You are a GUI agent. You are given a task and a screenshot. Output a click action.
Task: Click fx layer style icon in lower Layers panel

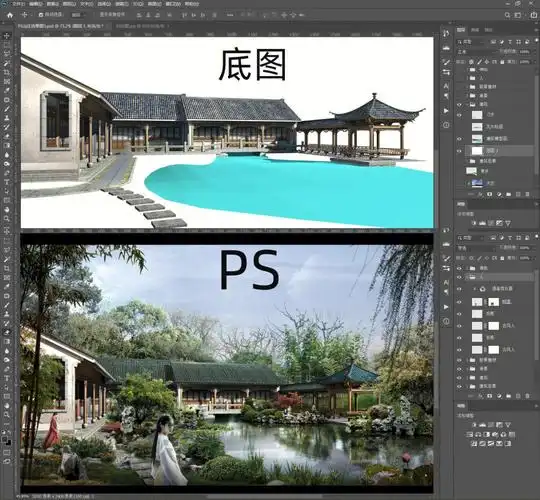coord(480,396)
